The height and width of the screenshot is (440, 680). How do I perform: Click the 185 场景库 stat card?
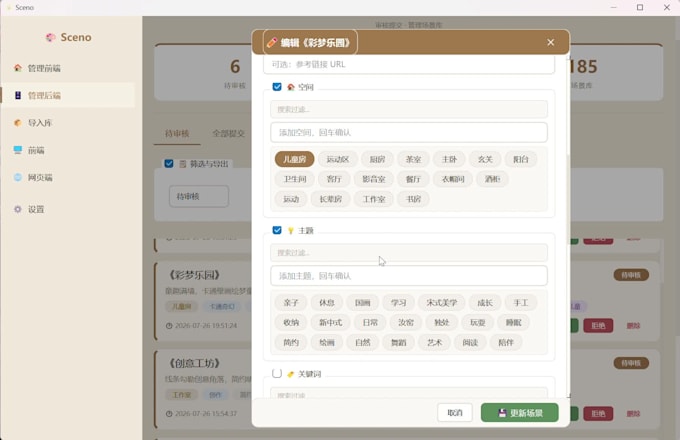616,73
